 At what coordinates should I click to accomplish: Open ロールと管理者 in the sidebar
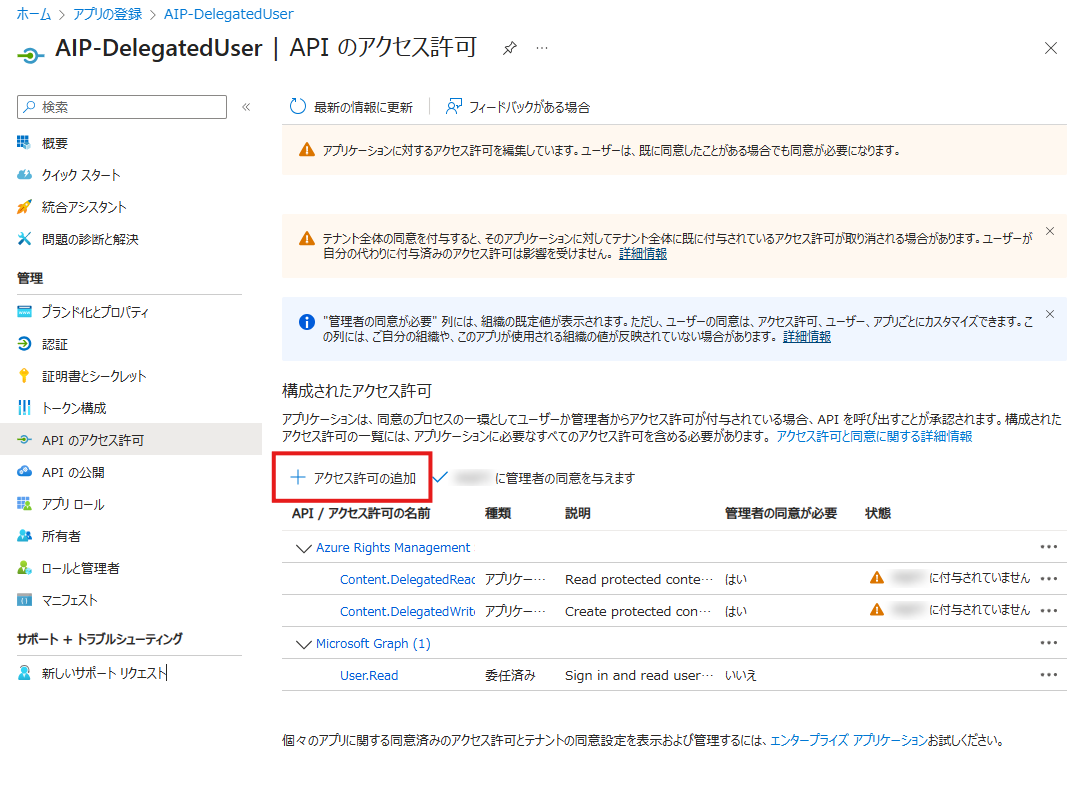(x=80, y=568)
